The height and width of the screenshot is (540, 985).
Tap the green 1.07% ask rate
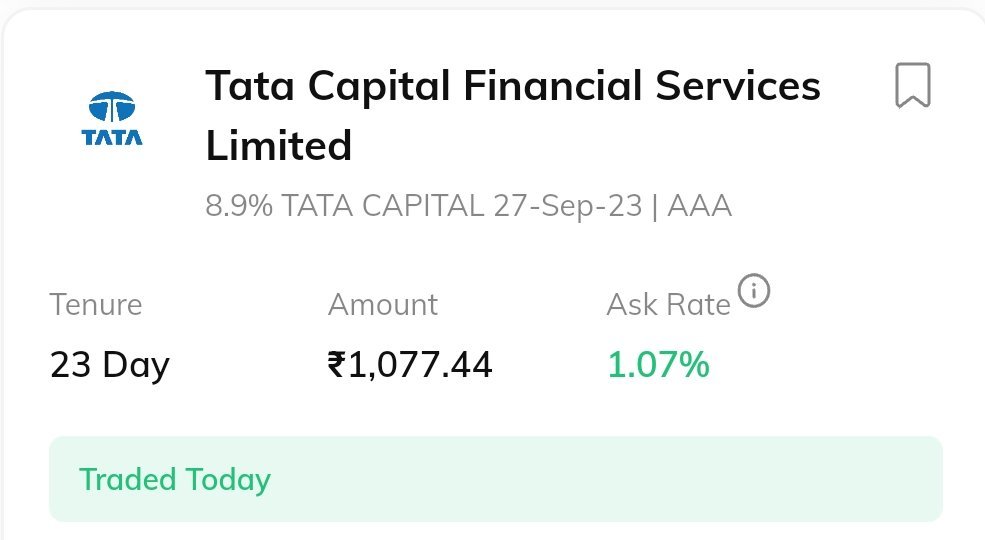658,365
